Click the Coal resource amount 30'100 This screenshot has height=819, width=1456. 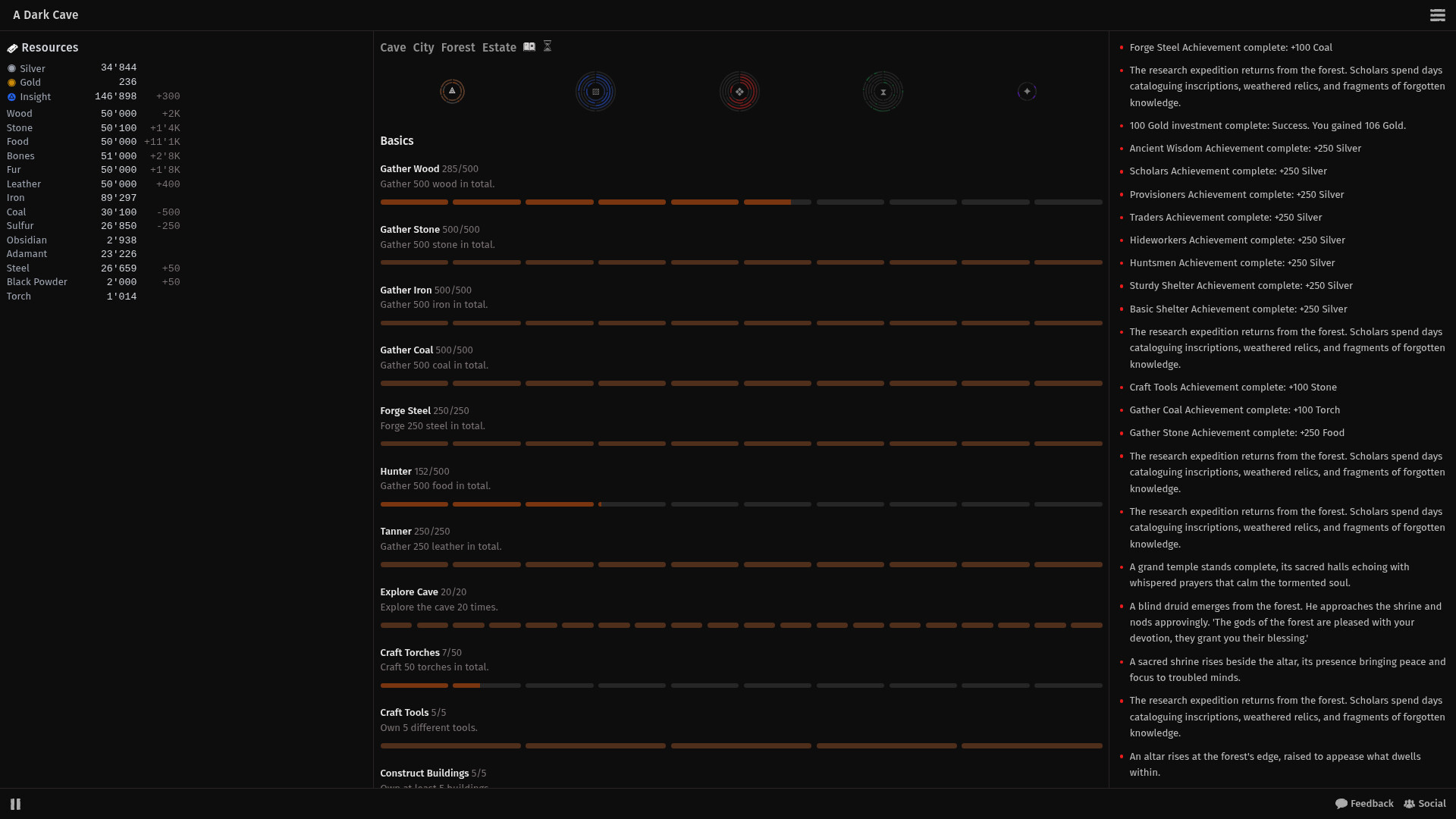(x=118, y=212)
